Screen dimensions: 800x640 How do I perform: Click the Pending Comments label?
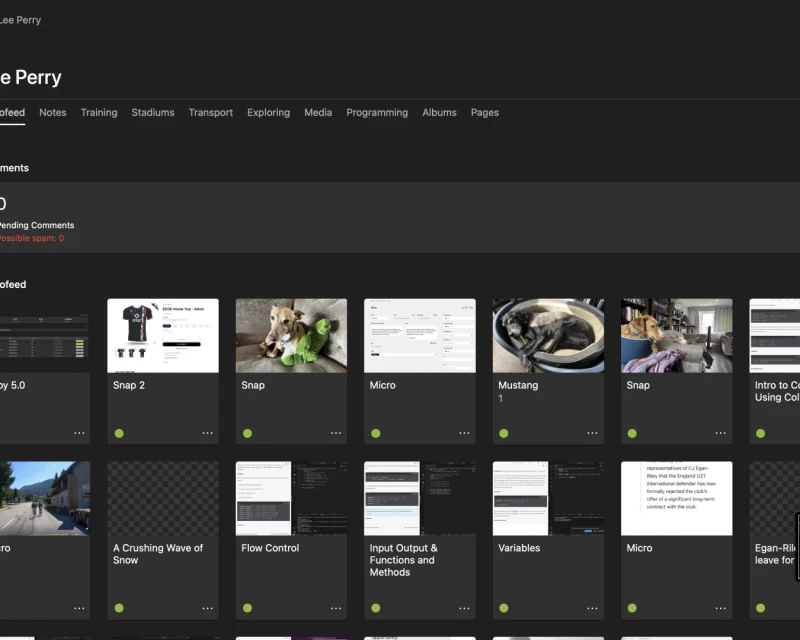pyautogui.click(x=37, y=225)
